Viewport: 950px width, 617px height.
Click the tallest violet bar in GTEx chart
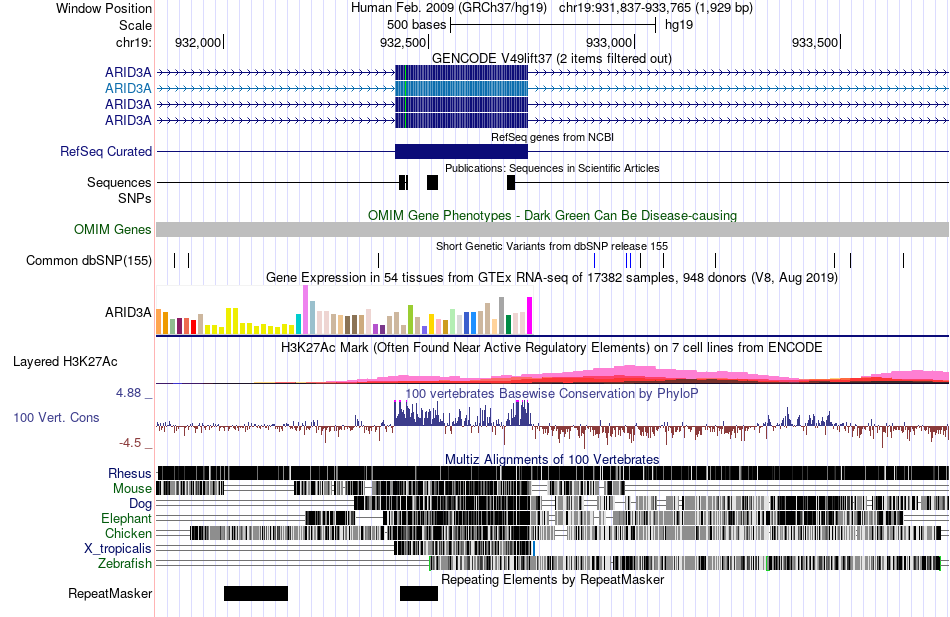[305, 310]
